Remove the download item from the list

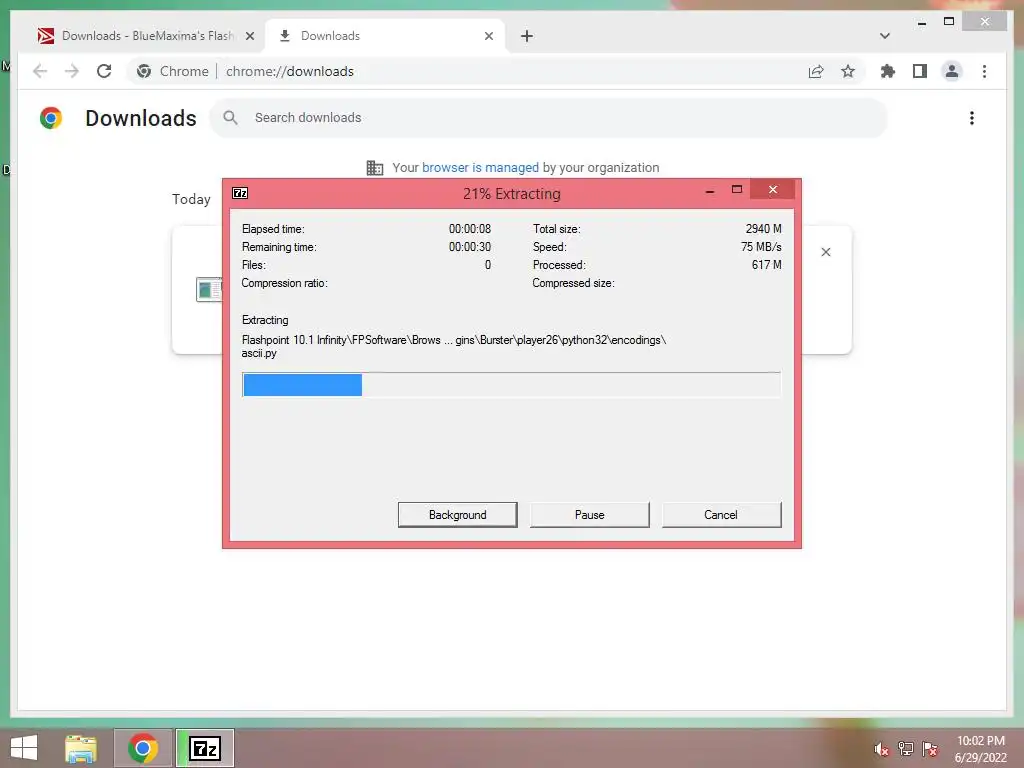click(825, 252)
